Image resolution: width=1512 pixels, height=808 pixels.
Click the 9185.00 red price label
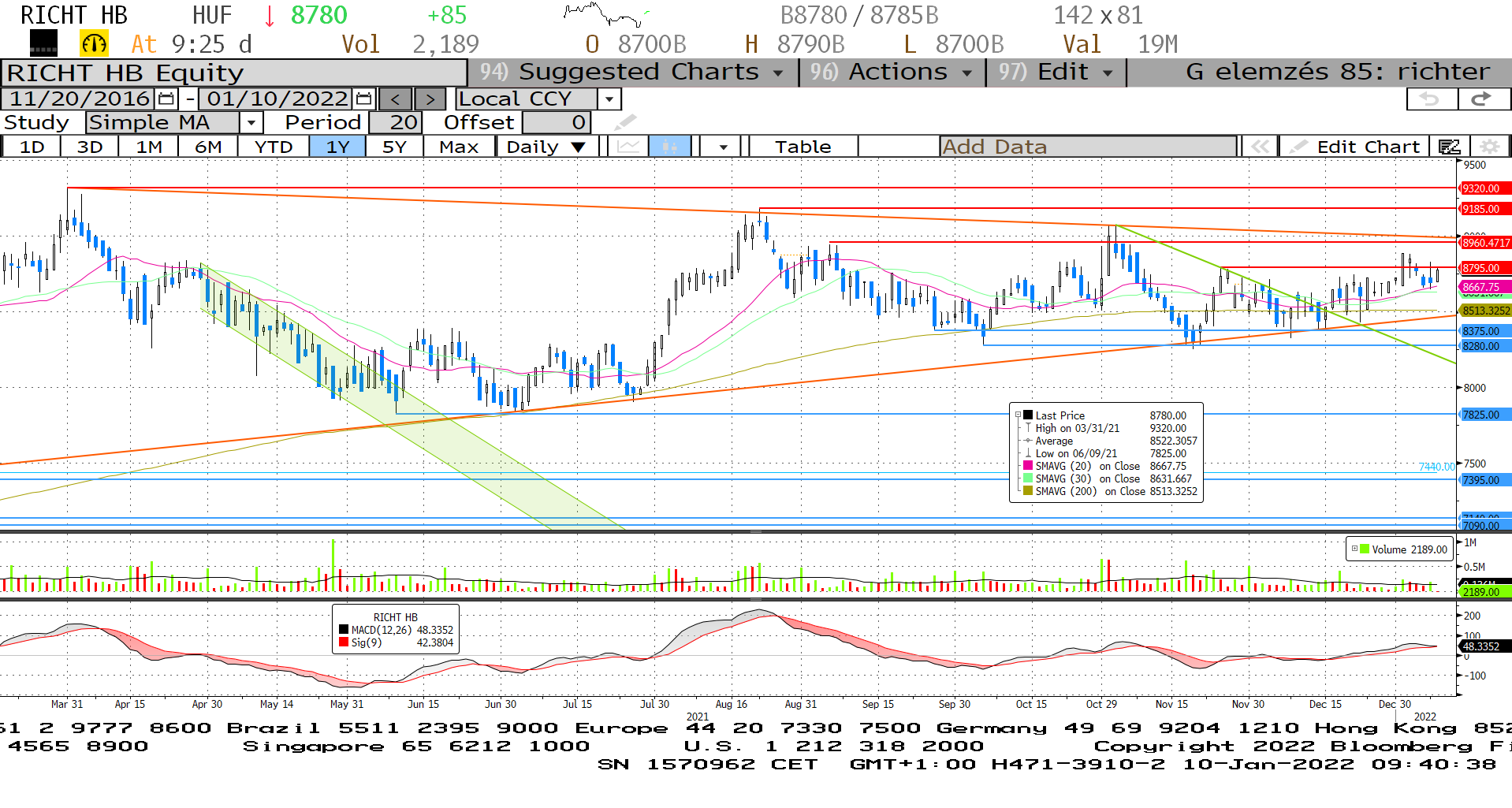coord(1485,209)
